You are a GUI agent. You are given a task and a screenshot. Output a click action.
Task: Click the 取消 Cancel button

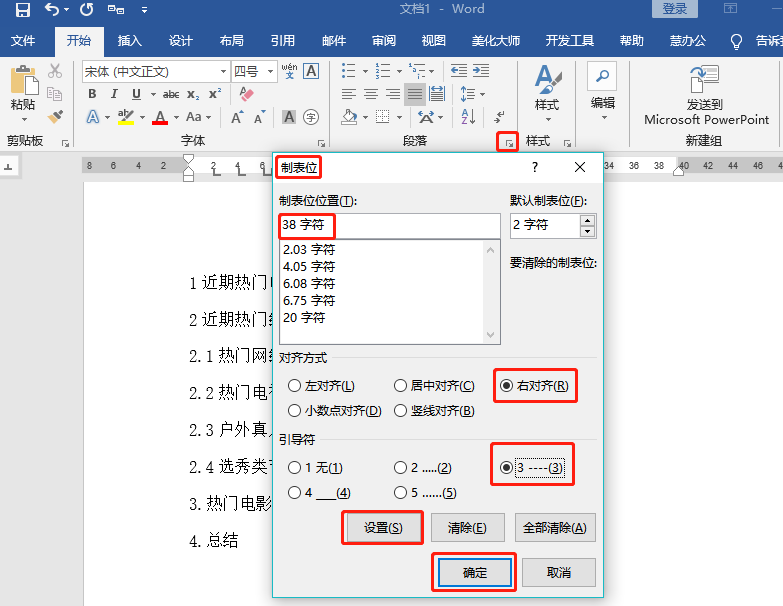[x=559, y=573]
